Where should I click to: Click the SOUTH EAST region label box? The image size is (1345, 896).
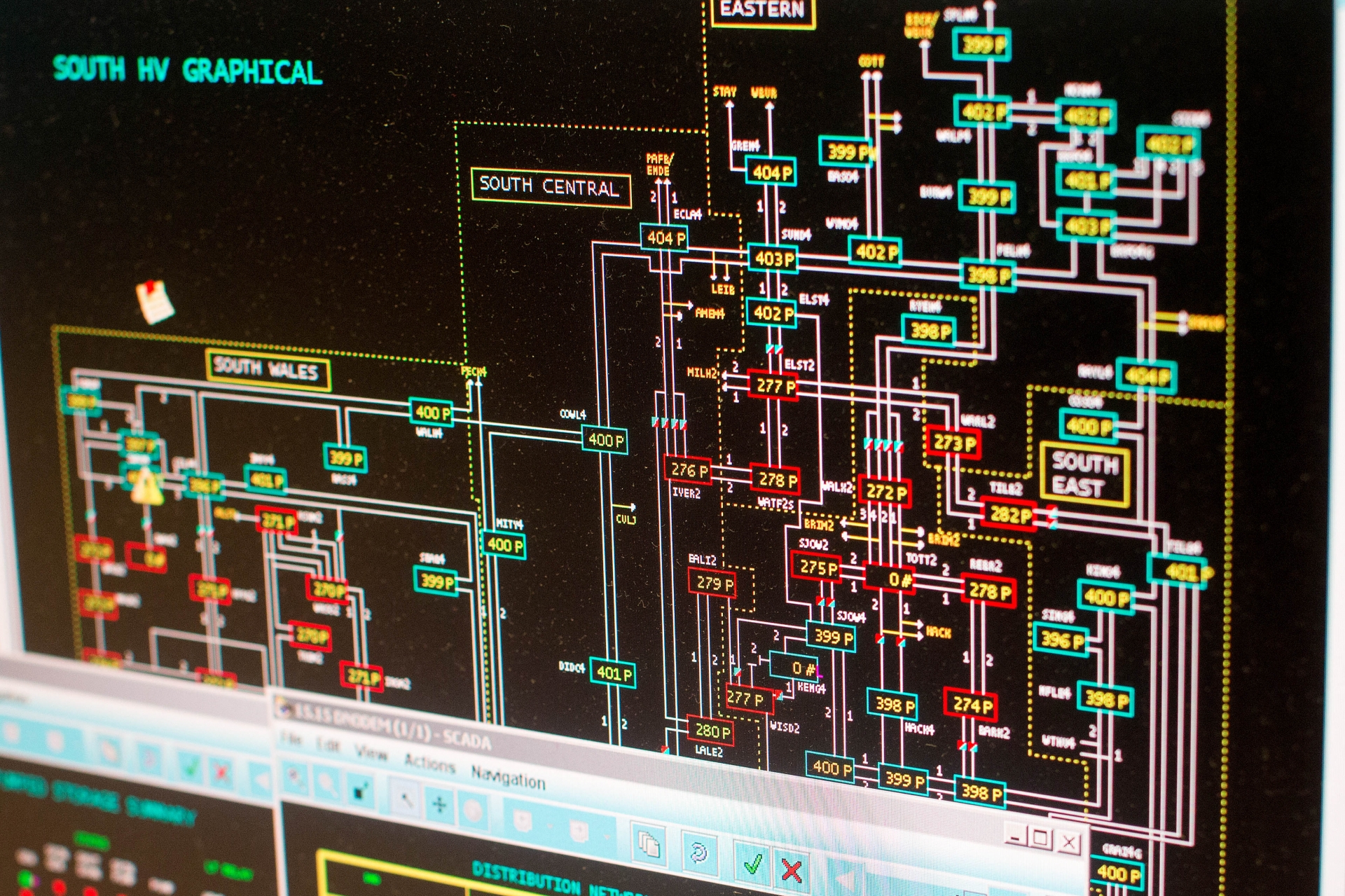coord(1084,474)
